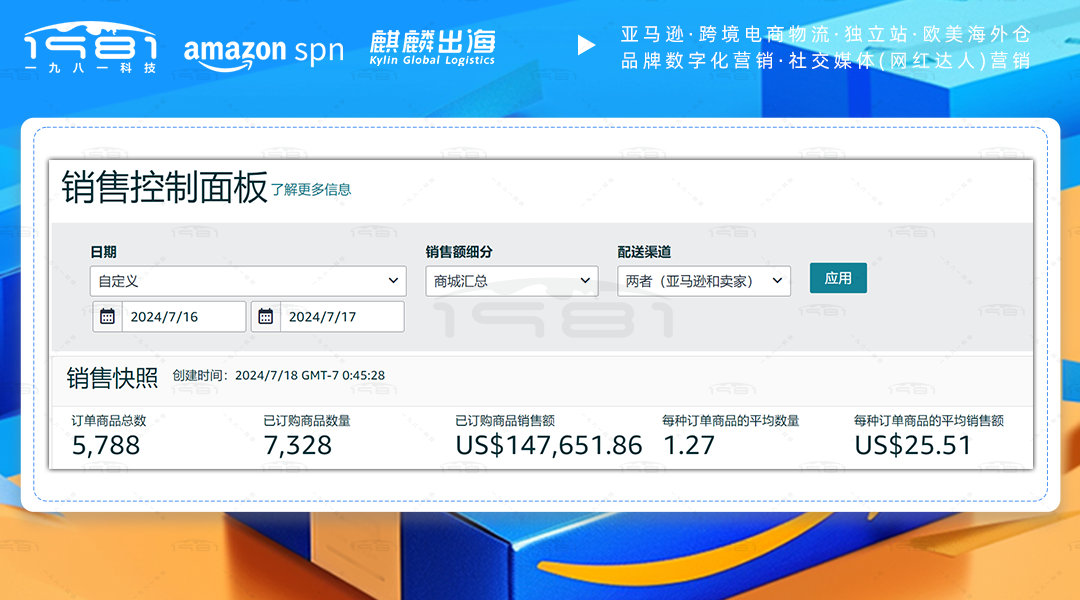1080x600 pixels.
Task: Expand the 配送渠道 dropdown showing 两者
Action: (x=704, y=281)
